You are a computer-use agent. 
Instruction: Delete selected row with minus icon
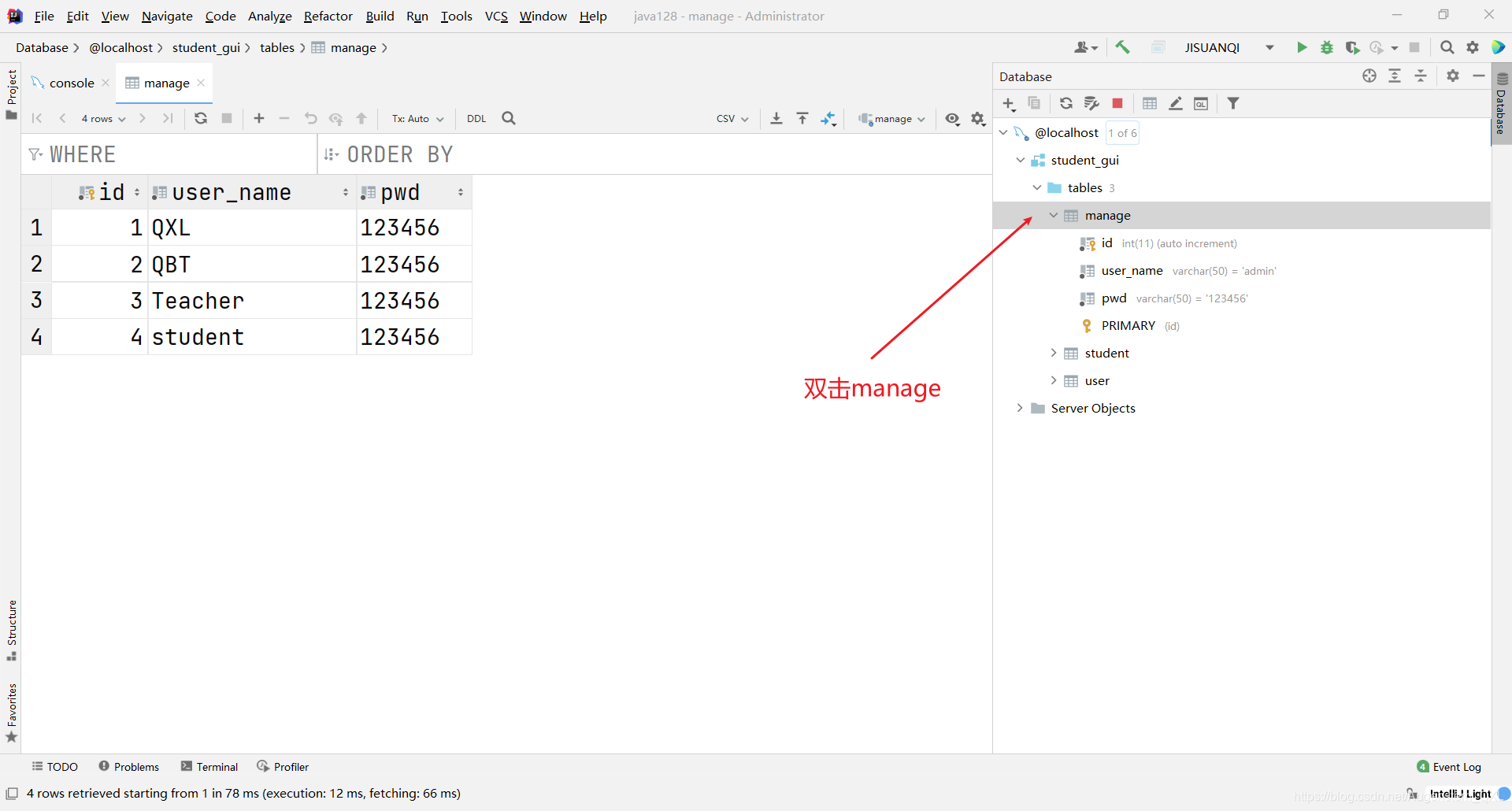tap(284, 118)
